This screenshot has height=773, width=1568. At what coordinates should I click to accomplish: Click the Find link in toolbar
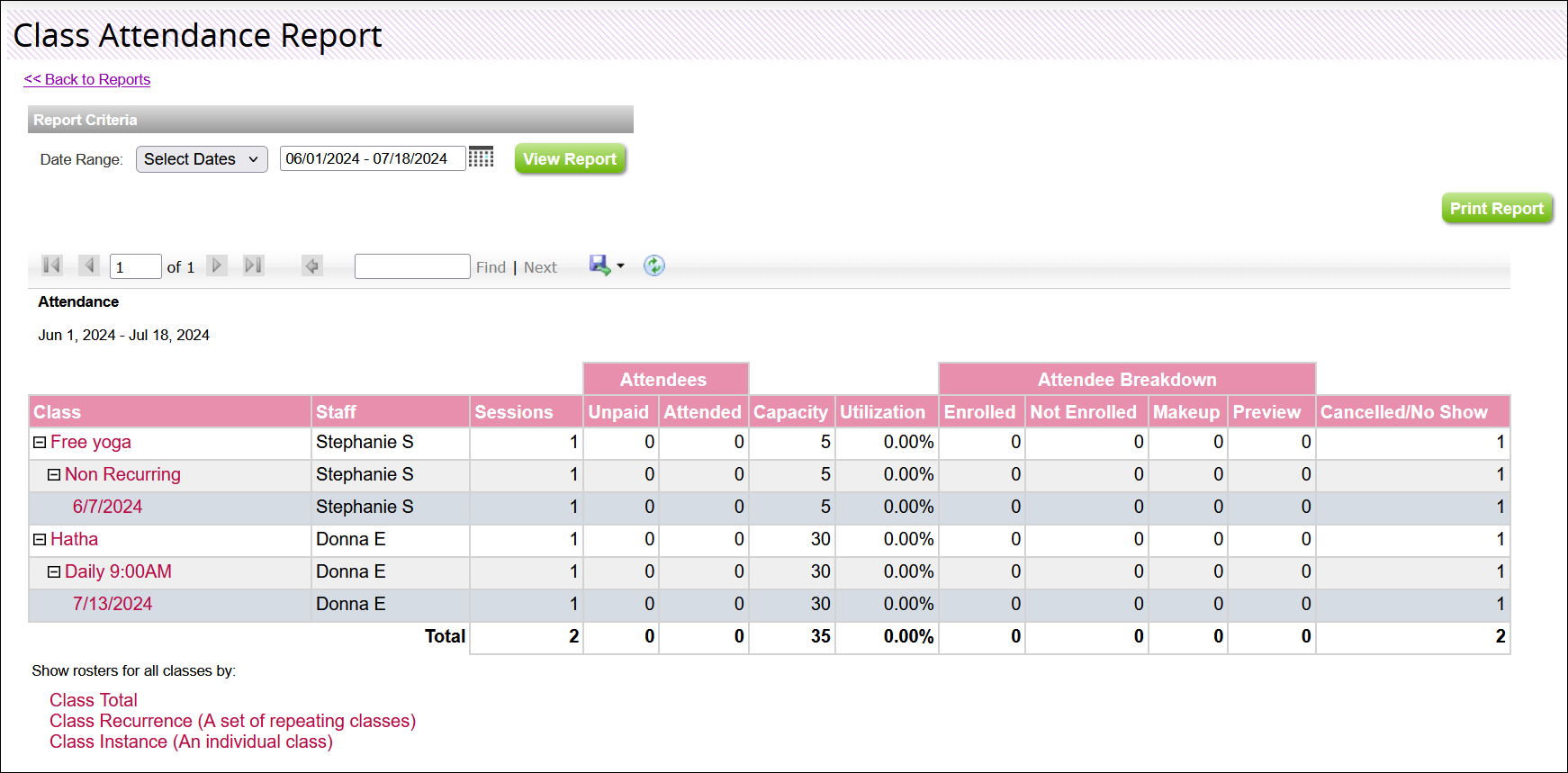(x=491, y=267)
